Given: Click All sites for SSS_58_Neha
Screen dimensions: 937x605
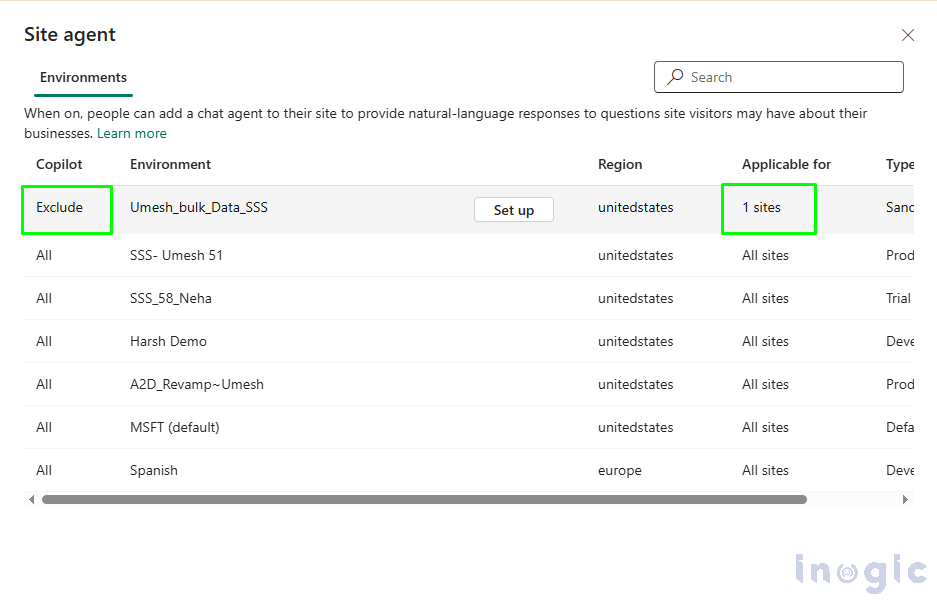Looking at the screenshot, I should [765, 298].
